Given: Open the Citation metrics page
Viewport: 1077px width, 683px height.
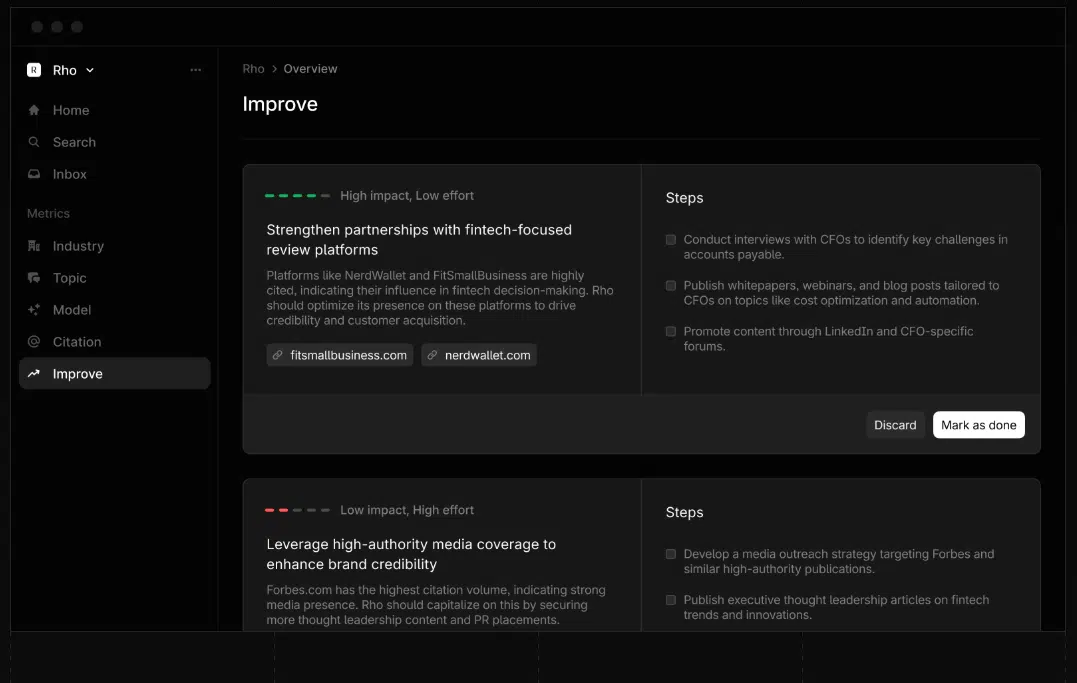Looking at the screenshot, I should [115, 342].
